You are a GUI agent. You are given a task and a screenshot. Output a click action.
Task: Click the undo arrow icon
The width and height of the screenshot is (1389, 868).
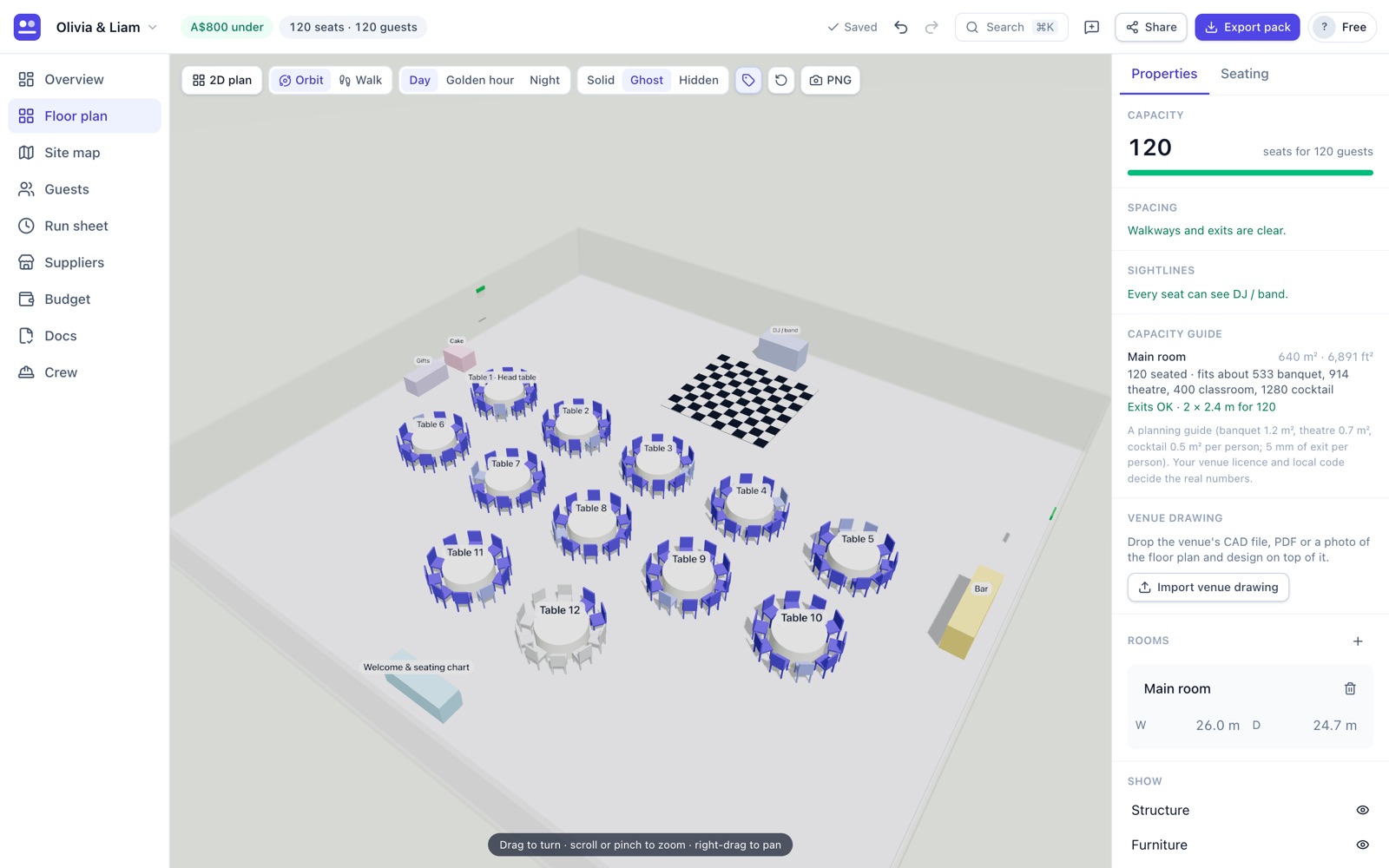click(x=901, y=27)
